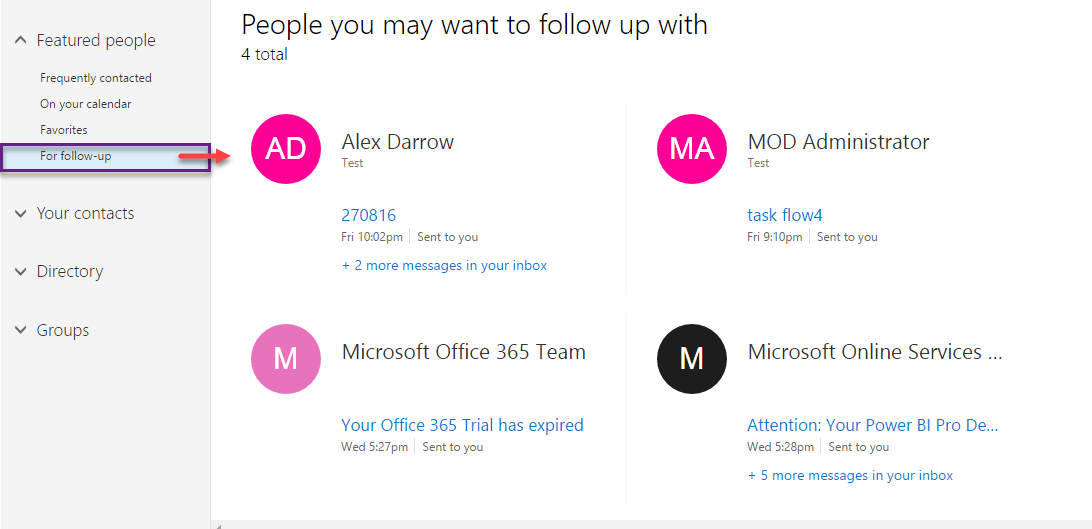Show 5 more messages in your inbox
The height and width of the screenshot is (529, 1092).
coord(850,475)
